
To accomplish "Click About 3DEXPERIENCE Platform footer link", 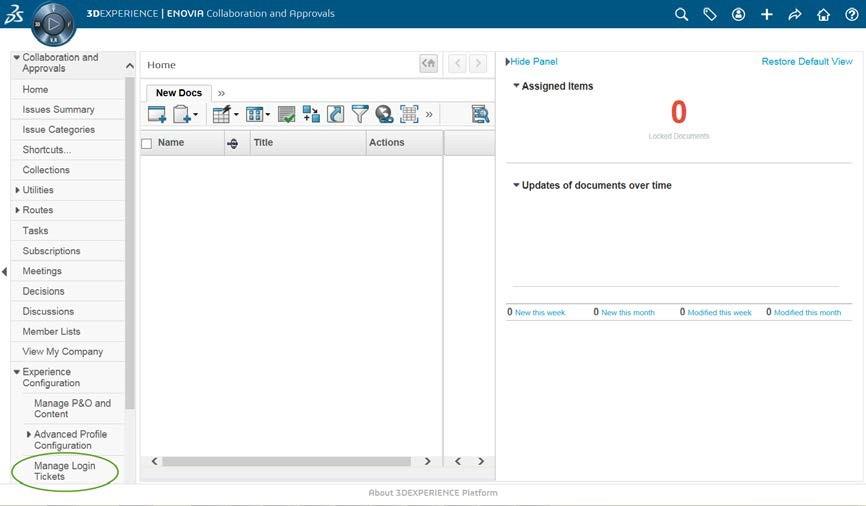I will (433, 493).
